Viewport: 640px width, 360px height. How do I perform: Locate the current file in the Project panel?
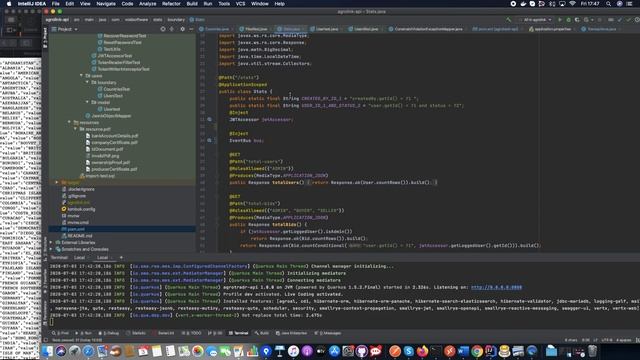click(163, 29)
